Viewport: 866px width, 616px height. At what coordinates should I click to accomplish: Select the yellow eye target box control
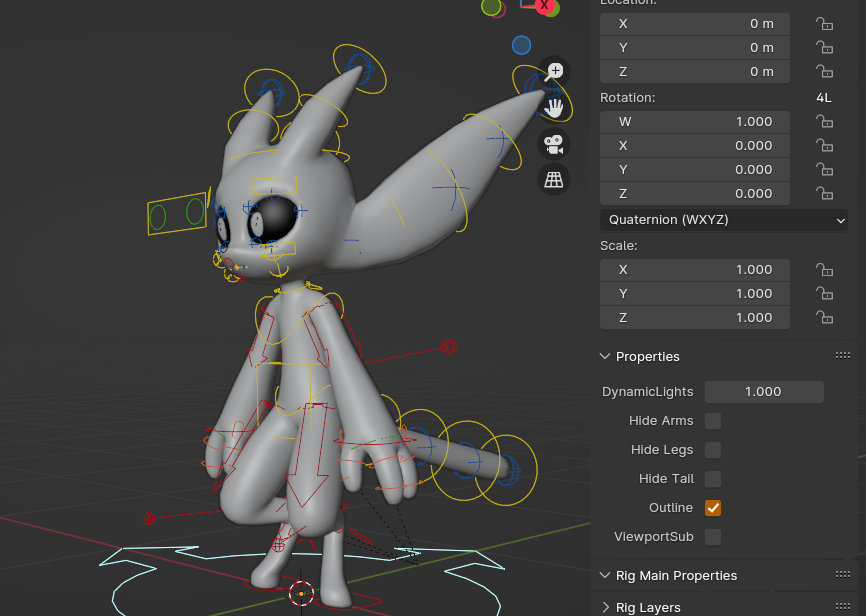coord(177,214)
